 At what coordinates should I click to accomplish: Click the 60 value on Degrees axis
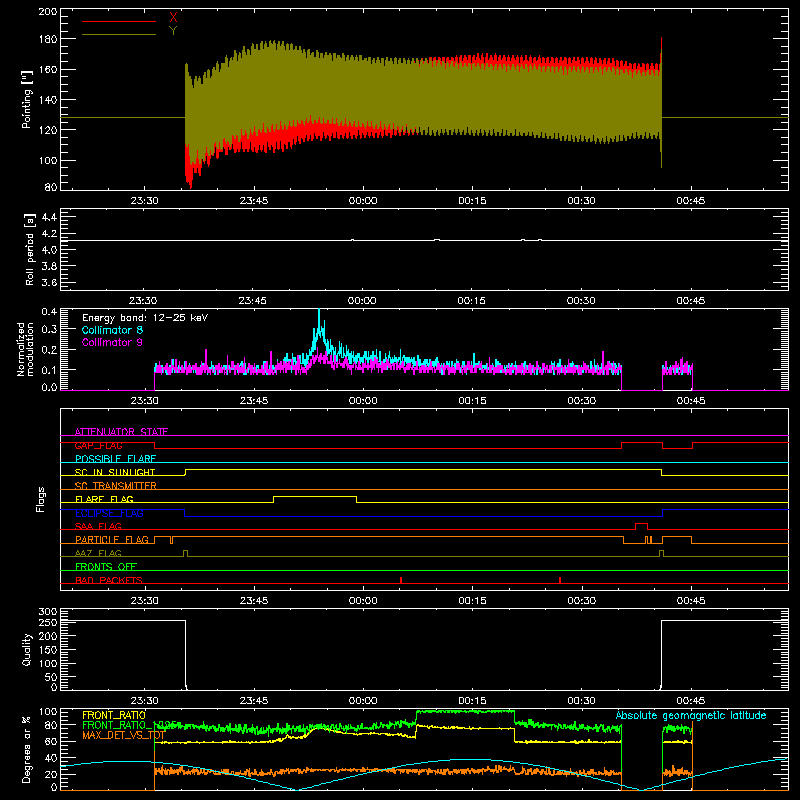(51, 741)
